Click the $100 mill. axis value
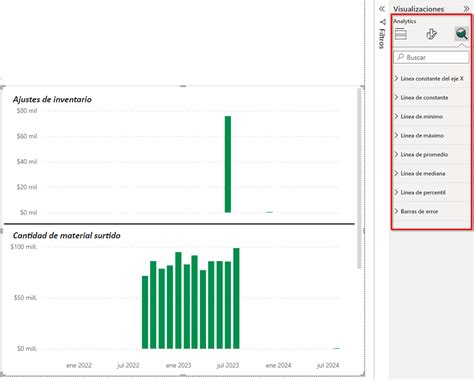This screenshot has height=380, width=474. point(24,247)
